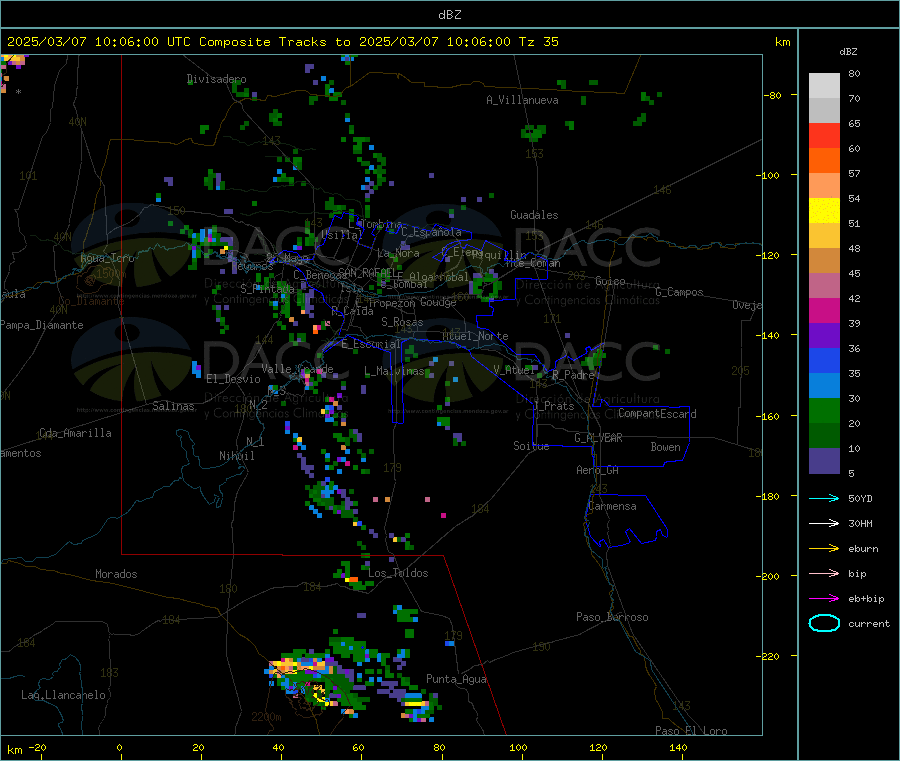Click the cyan 'current' ellipse legend icon
The image size is (900, 761).
(x=824, y=623)
